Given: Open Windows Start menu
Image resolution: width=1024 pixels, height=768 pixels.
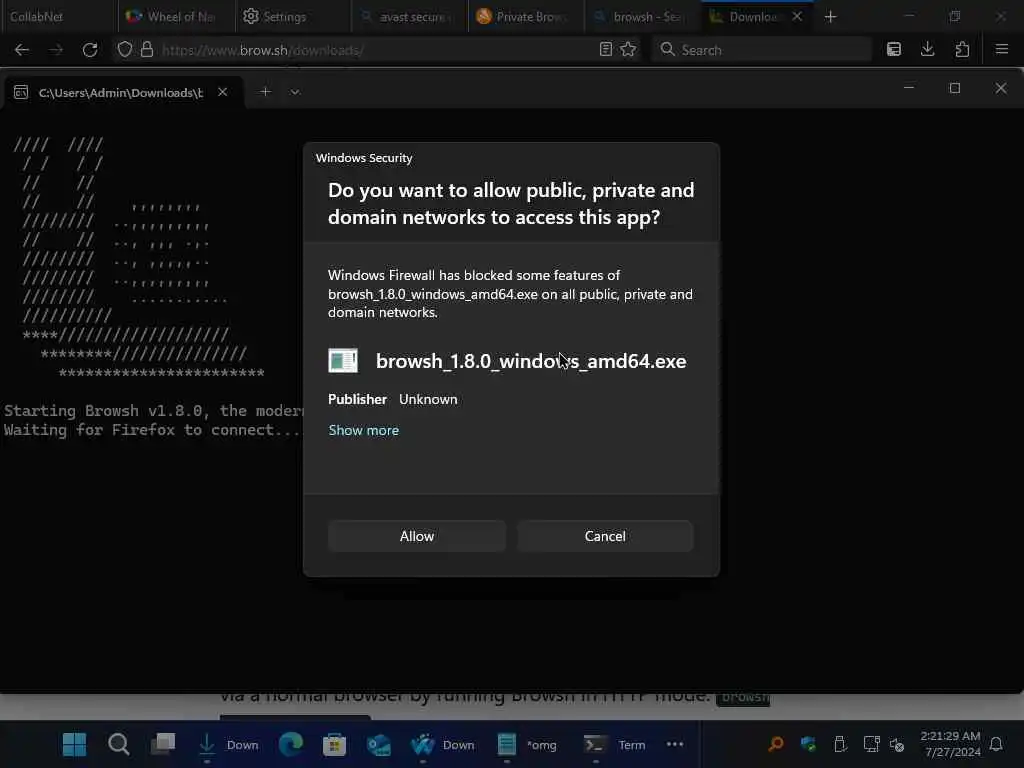Looking at the screenshot, I should (x=74, y=744).
